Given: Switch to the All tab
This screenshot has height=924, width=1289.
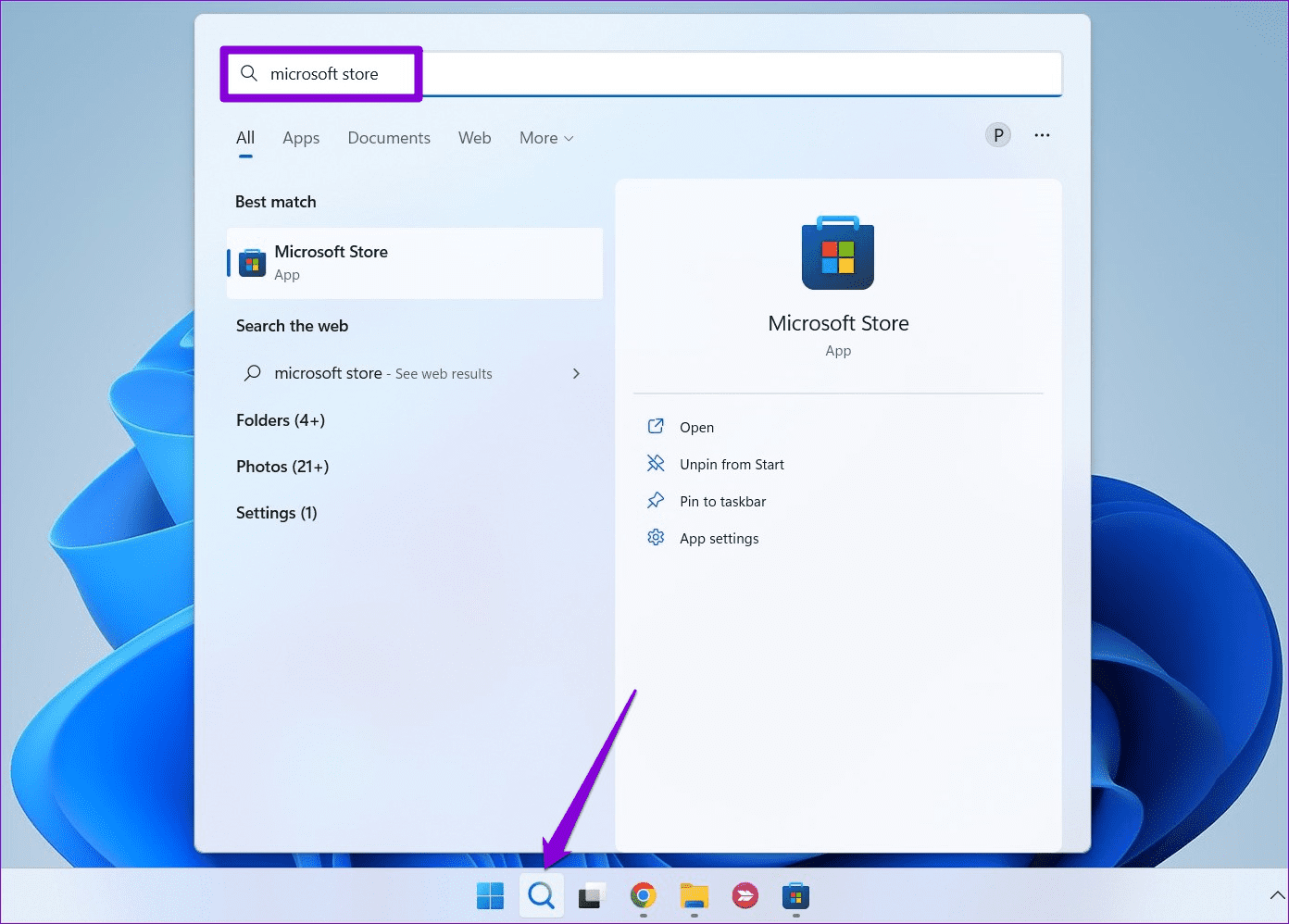Looking at the screenshot, I should [245, 138].
